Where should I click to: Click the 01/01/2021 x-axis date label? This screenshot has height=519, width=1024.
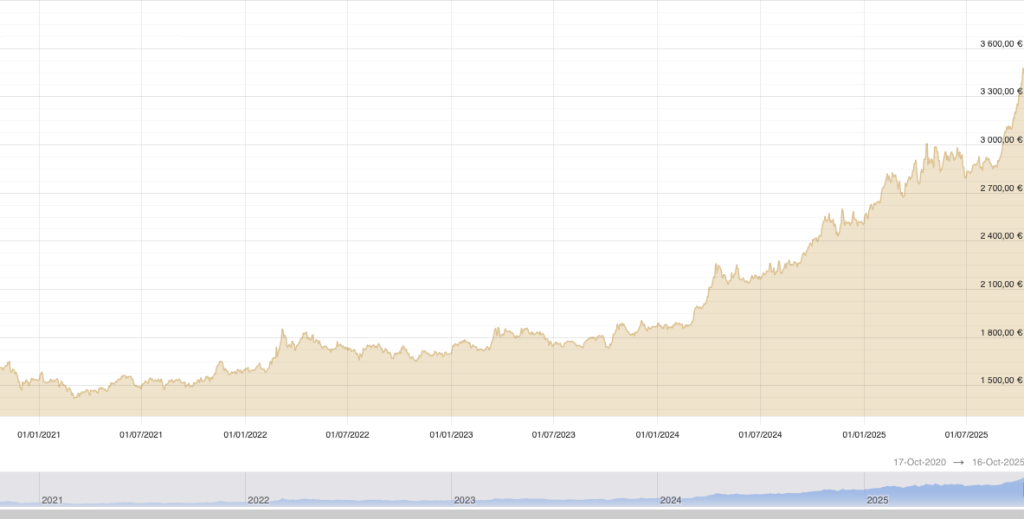pos(39,435)
